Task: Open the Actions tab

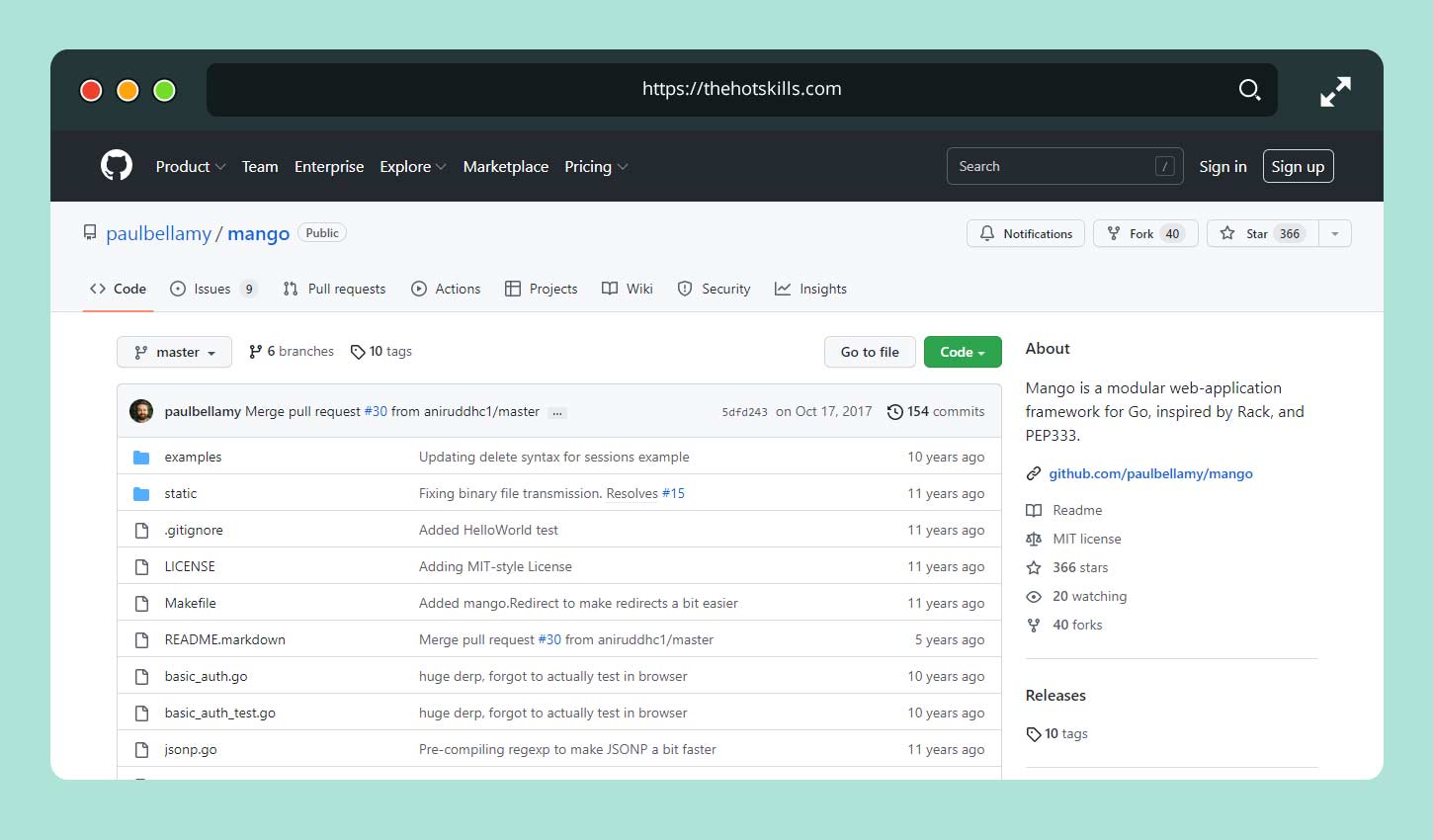Action: point(446,289)
